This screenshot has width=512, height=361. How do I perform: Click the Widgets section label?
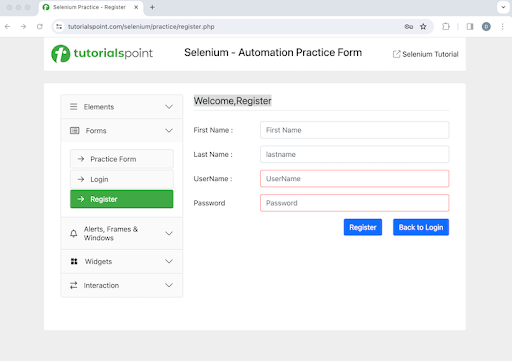[98, 261]
